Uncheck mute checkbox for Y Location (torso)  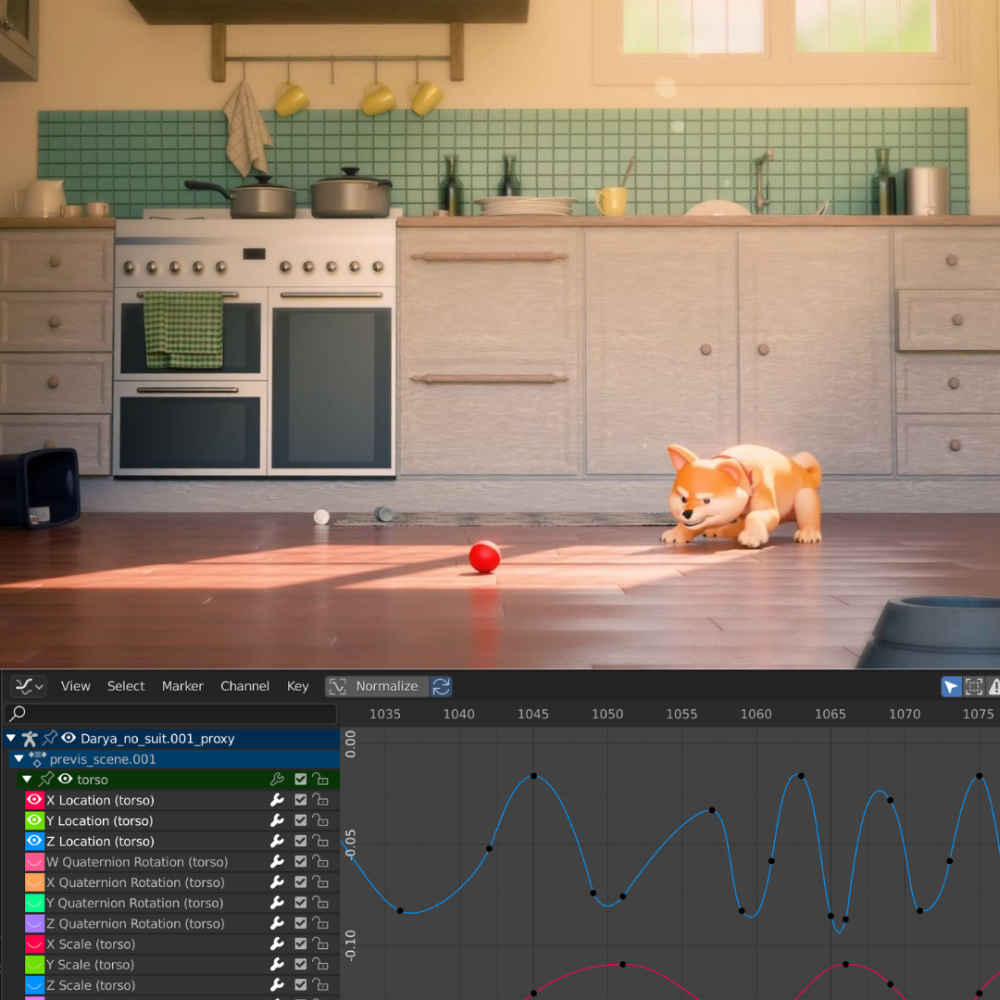300,820
